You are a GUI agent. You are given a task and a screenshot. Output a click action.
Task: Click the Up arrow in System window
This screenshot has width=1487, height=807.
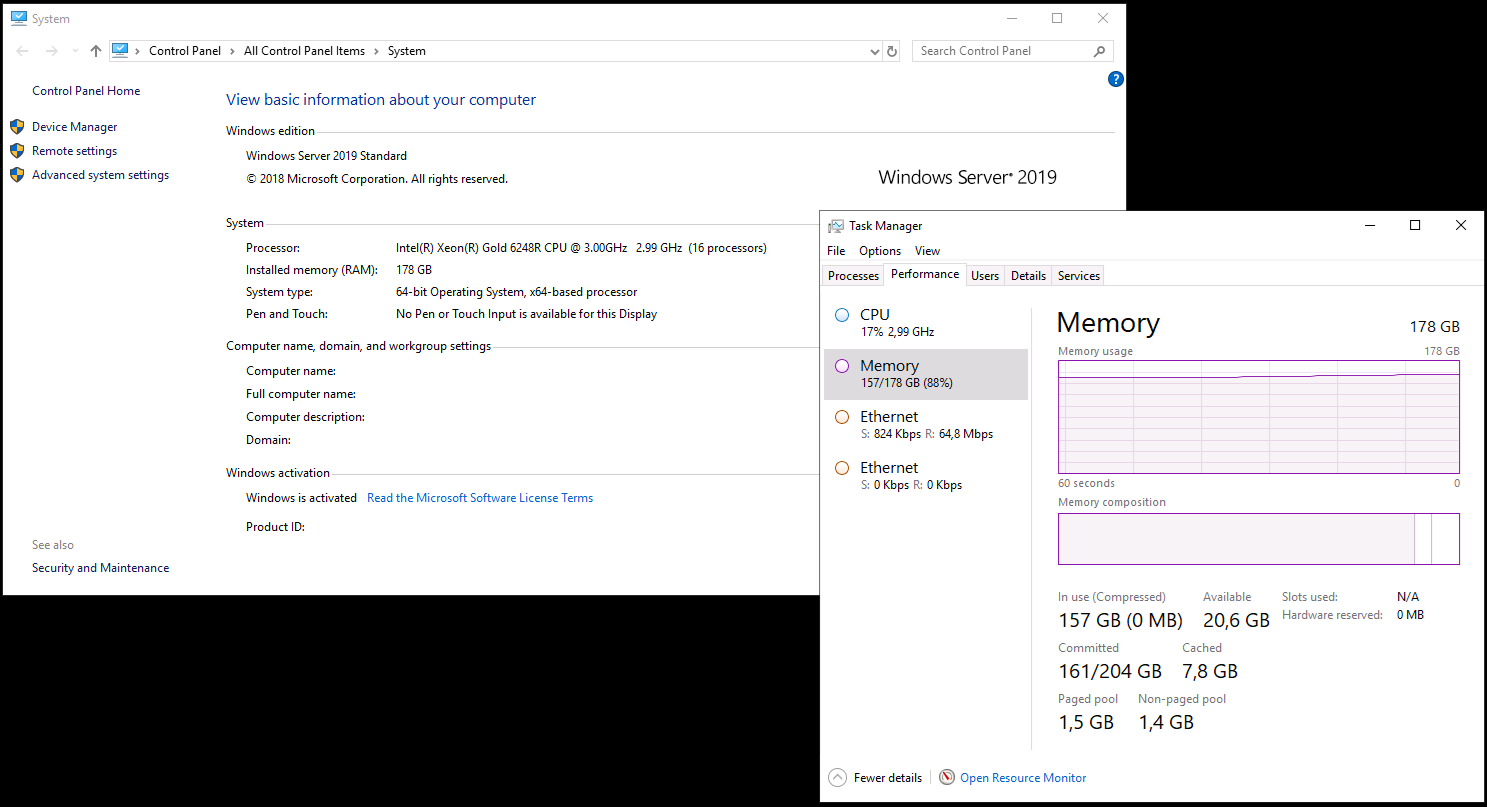coord(96,51)
